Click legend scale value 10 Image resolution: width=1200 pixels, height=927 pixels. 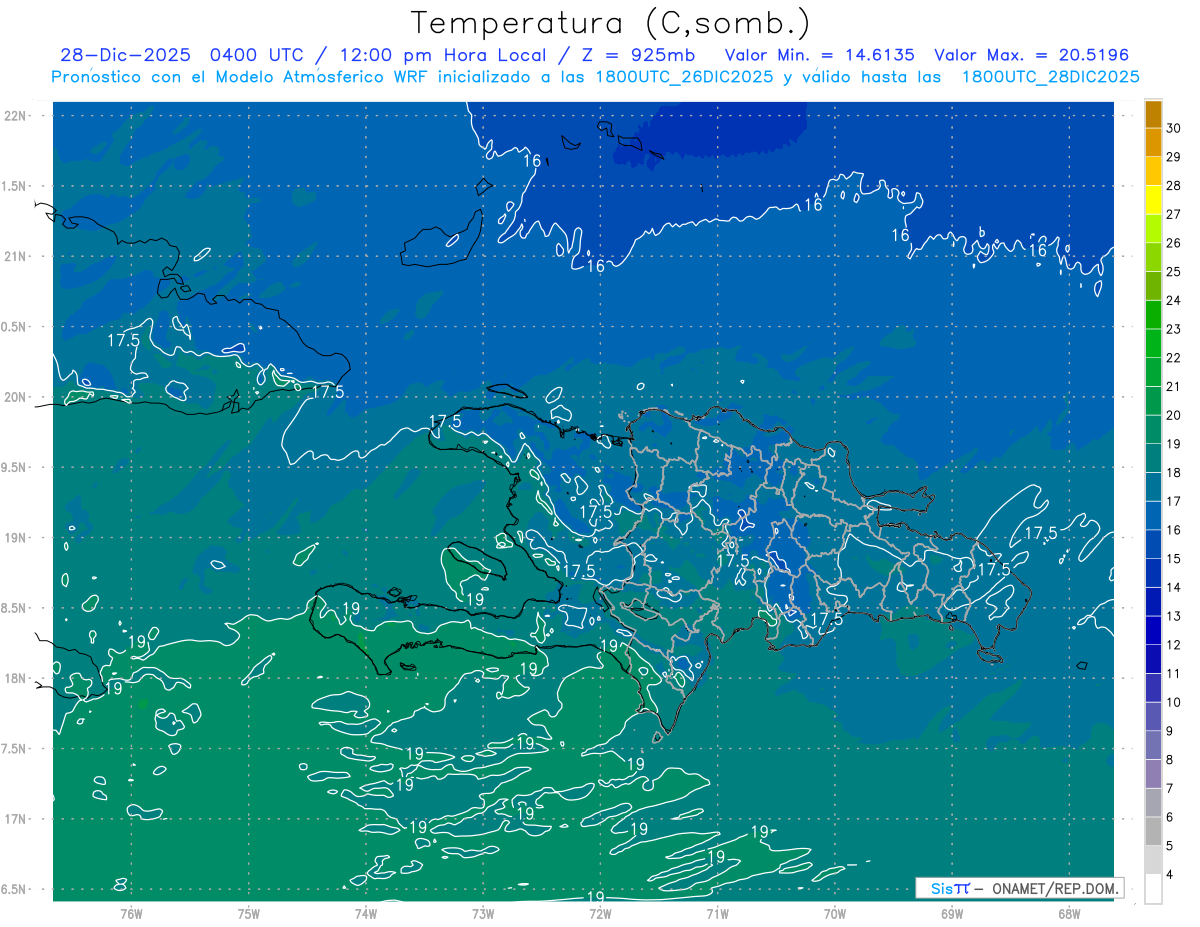[x=1174, y=703]
